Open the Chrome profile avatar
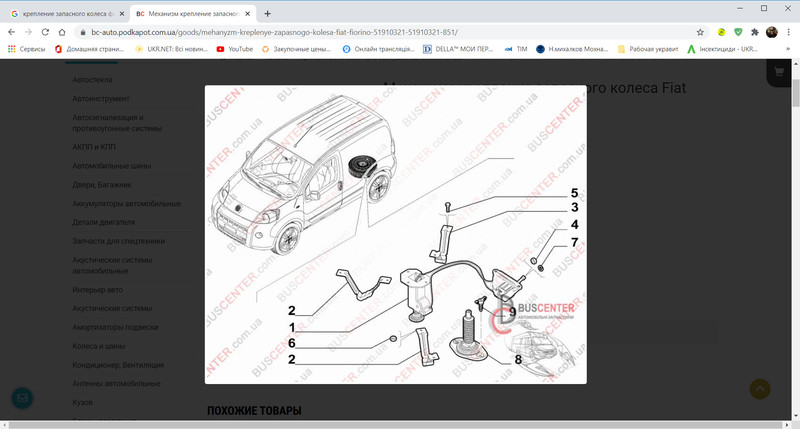Image resolution: width=800 pixels, height=429 pixels. 771,32
